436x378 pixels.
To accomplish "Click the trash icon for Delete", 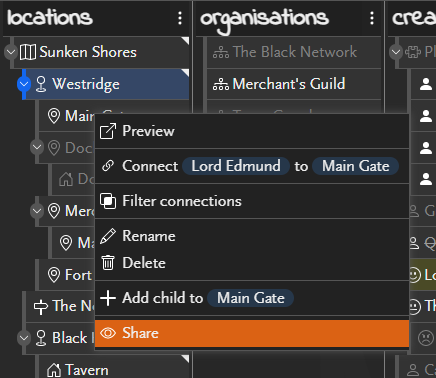I will [108, 263].
